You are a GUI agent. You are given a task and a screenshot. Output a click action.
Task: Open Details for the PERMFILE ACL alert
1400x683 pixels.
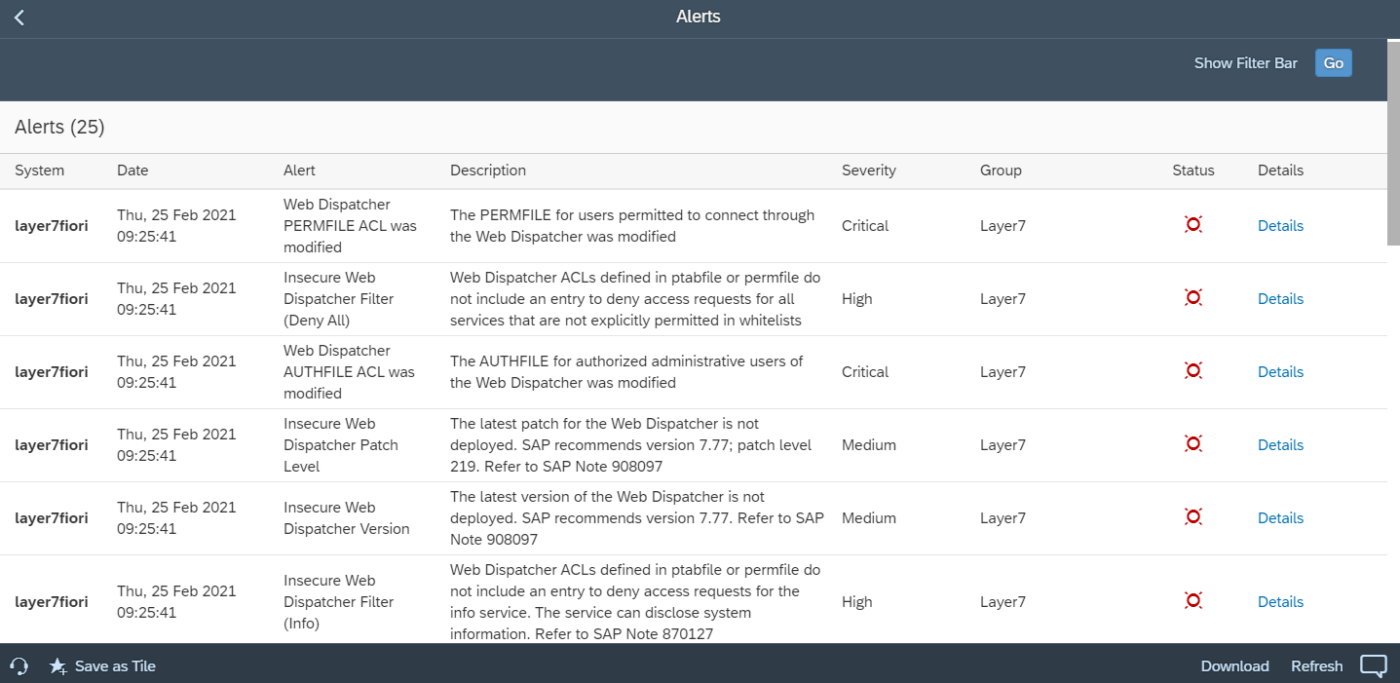[x=1280, y=225]
